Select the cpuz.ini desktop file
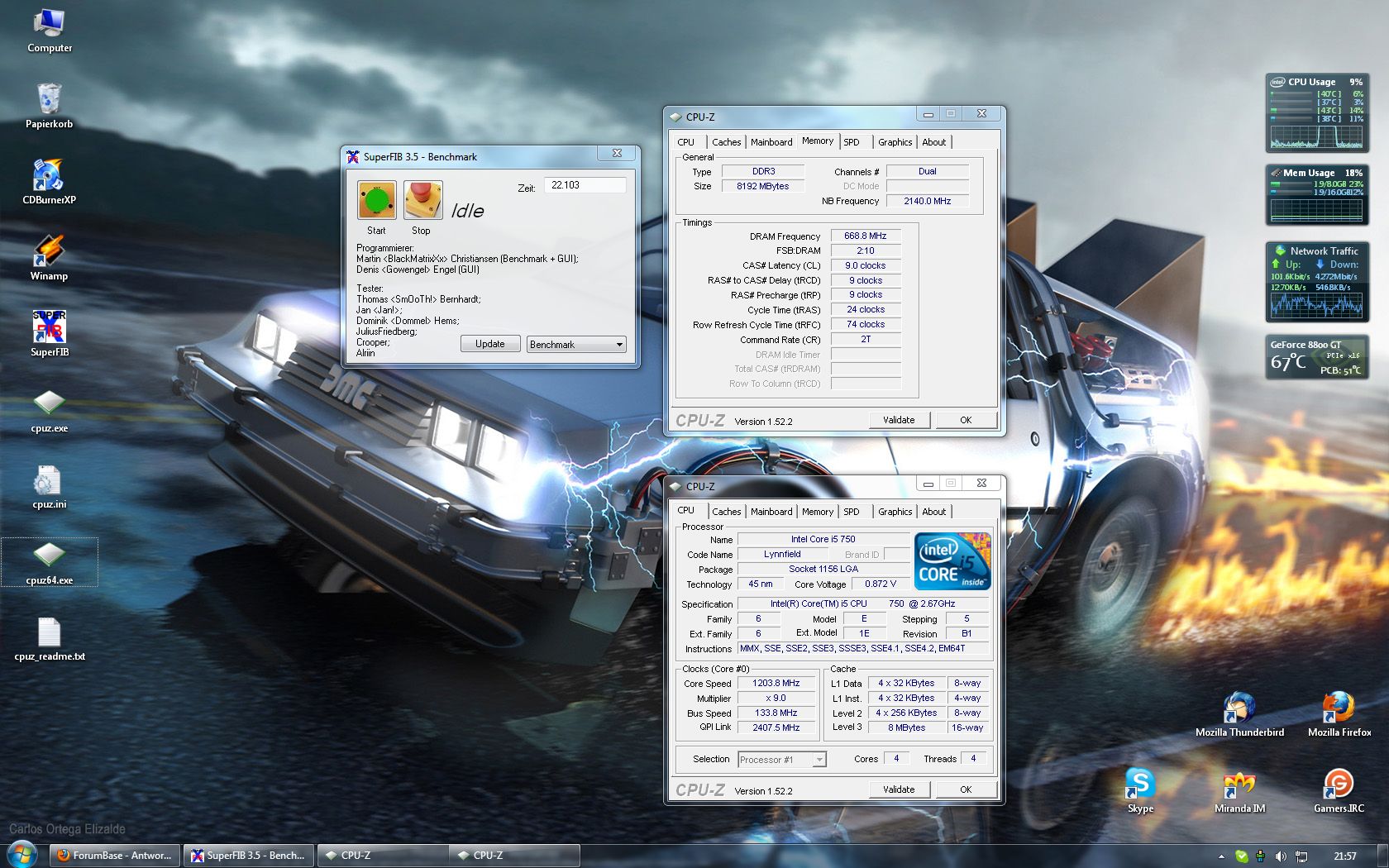Screen dimensions: 1389x868 50,486
